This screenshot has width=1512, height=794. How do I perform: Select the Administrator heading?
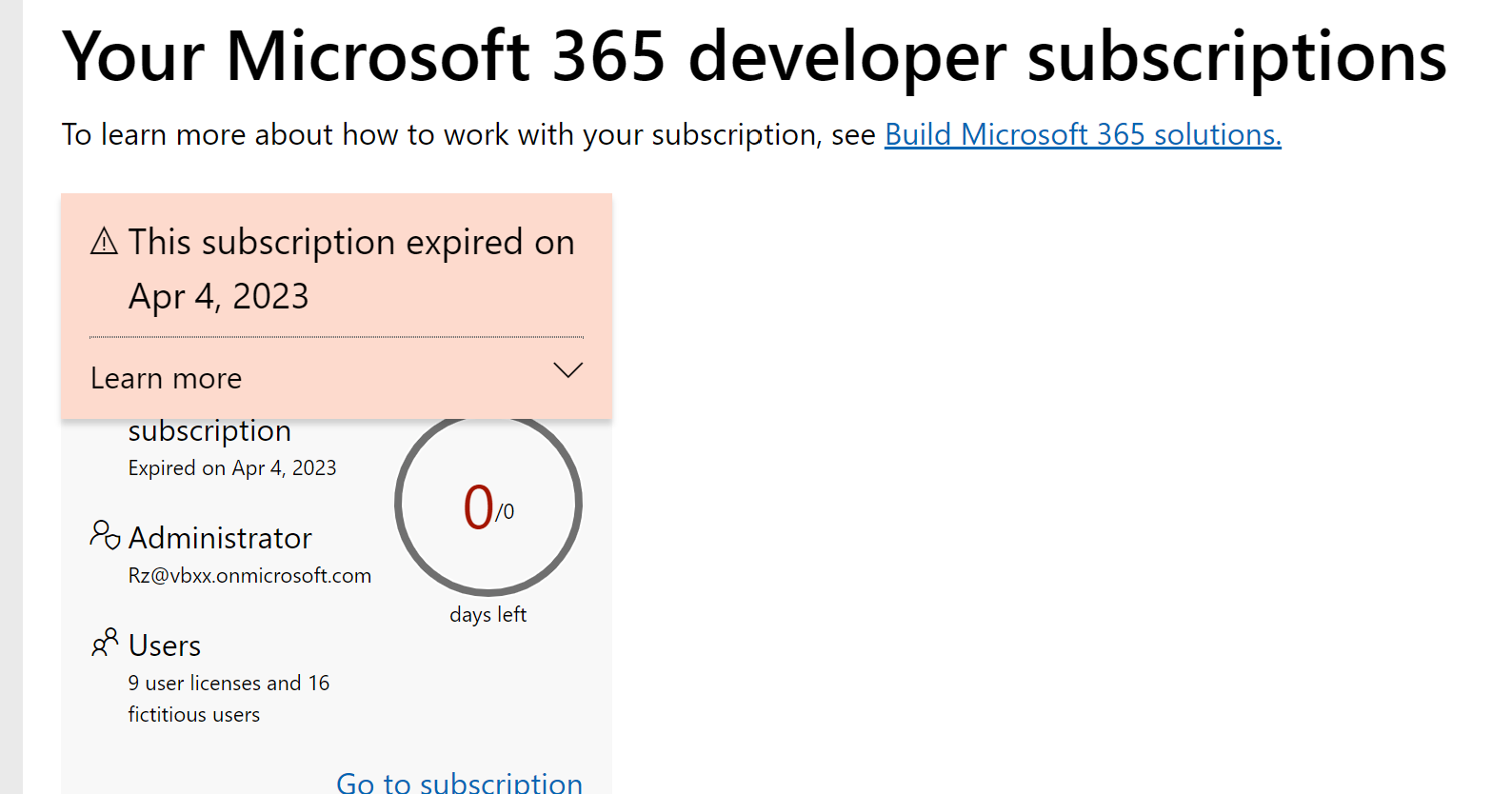[x=220, y=539]
